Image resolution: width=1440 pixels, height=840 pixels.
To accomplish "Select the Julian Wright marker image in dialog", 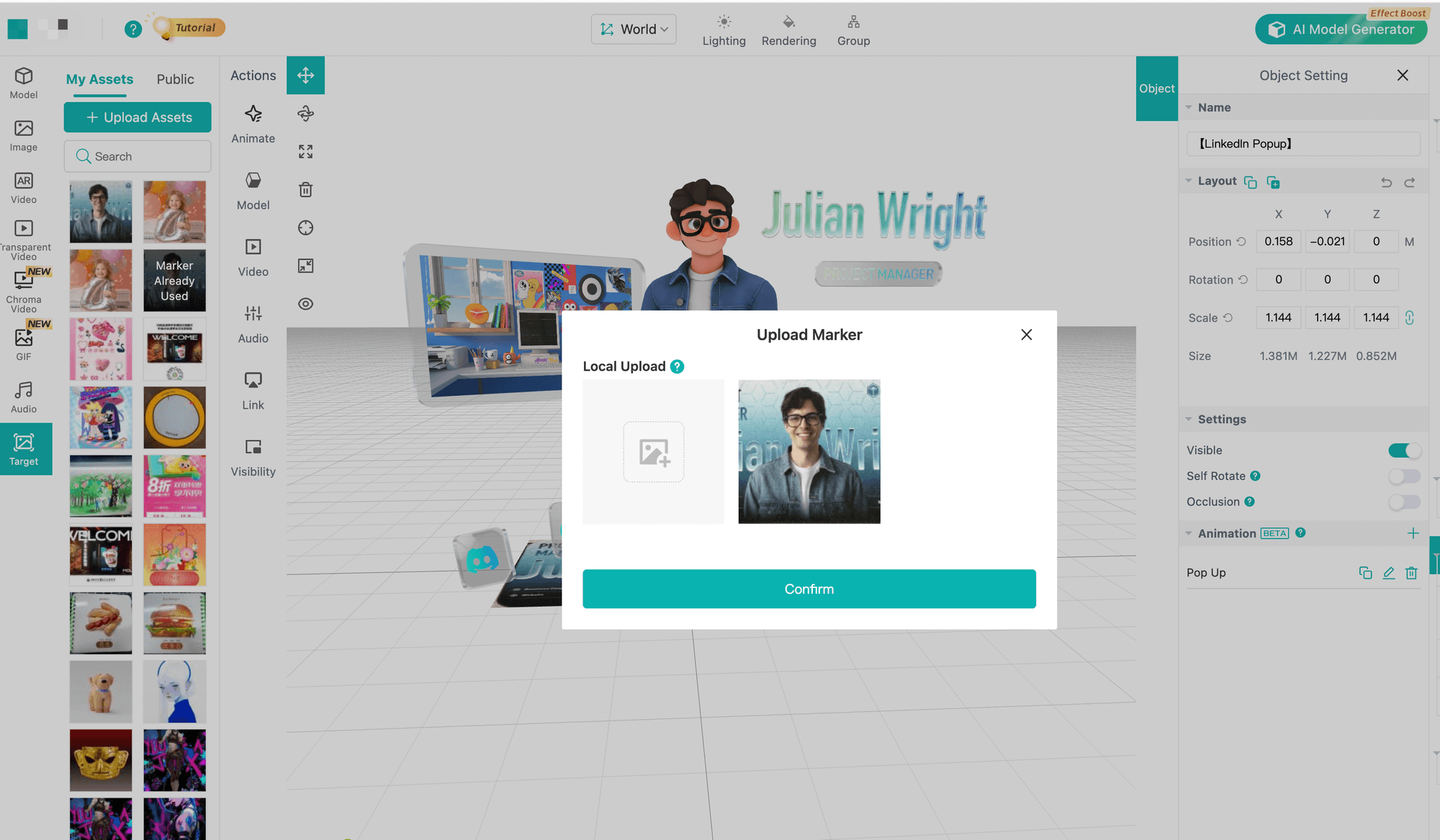I will pyautogui.click(x=809, y=451).
